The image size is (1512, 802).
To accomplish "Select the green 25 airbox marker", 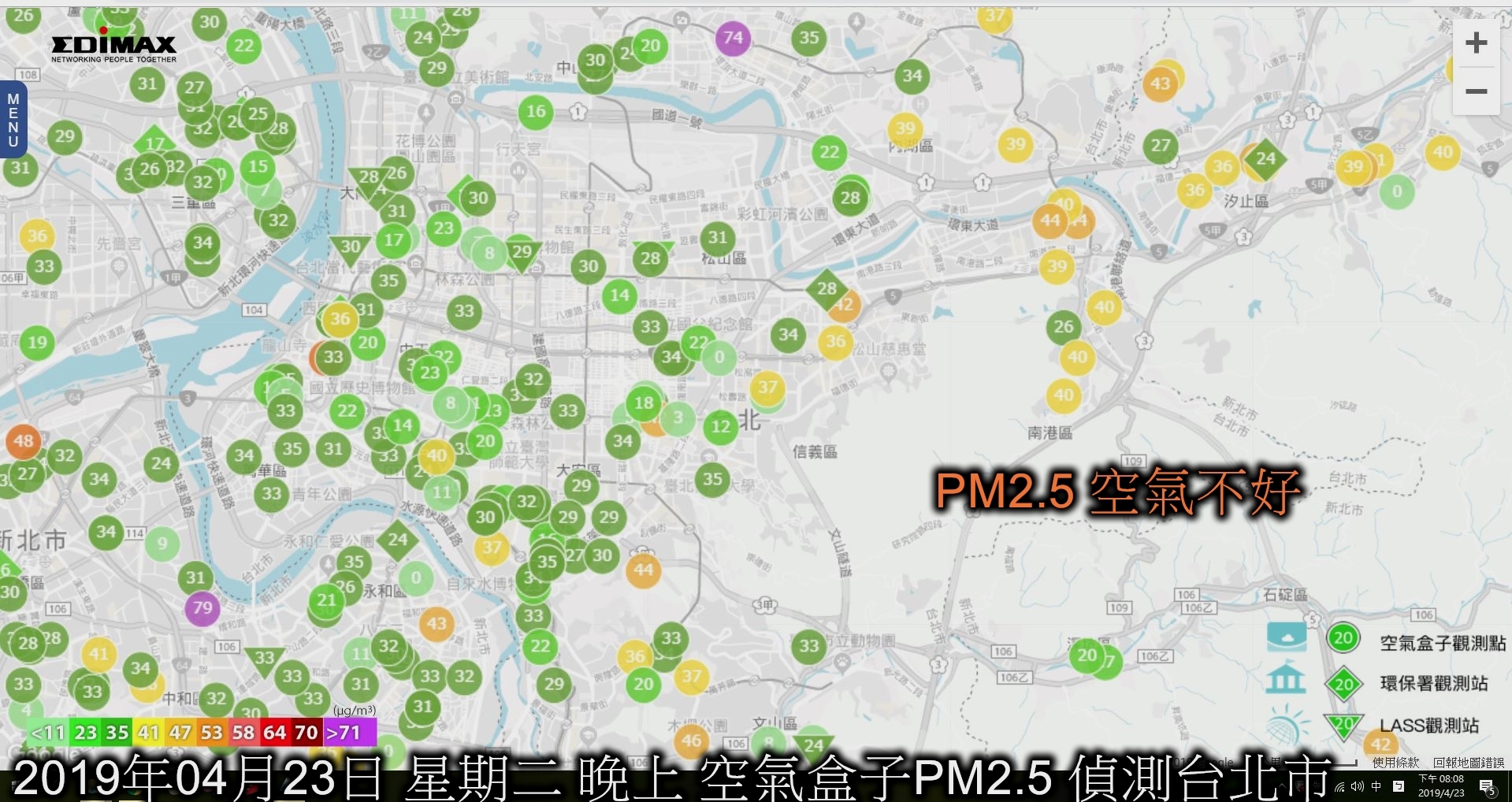I will (x=258, y=114).
